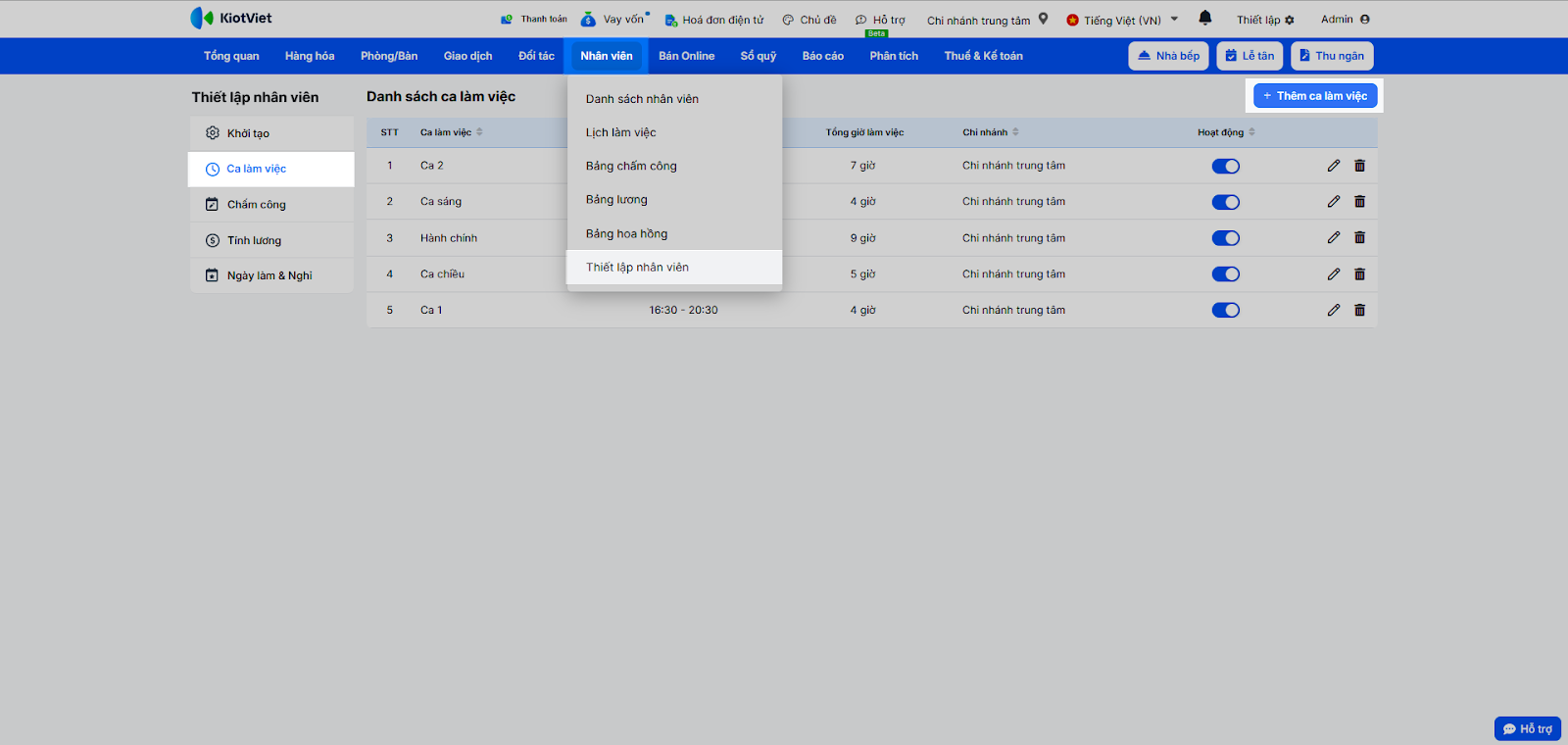Open Phân tích tab

[894, 56]
